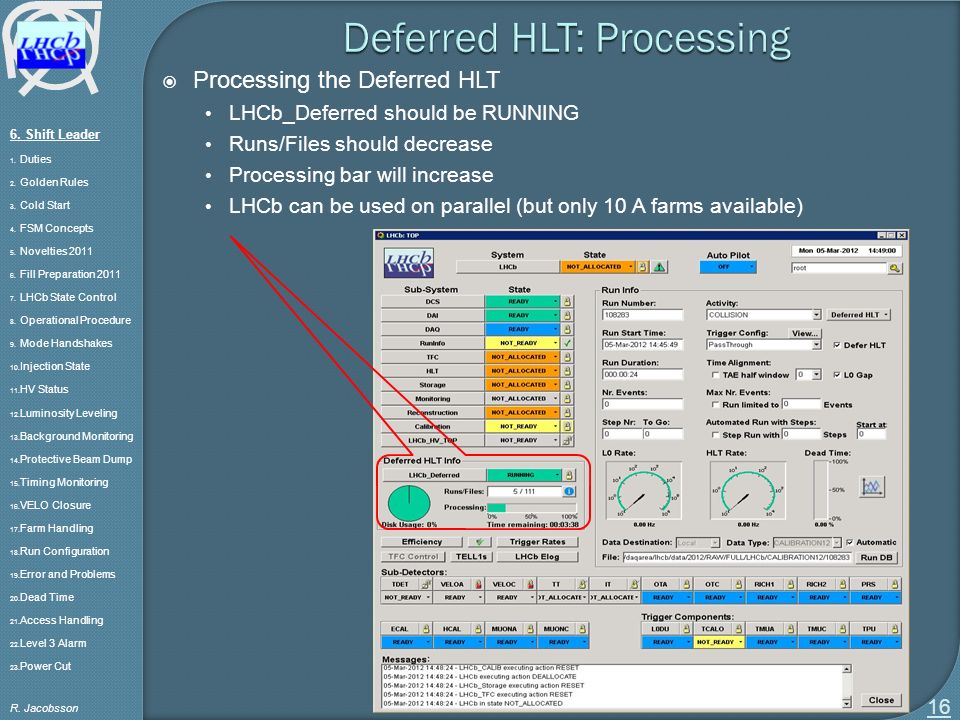Click the Run Number input field
960x720 pixels.
pyautogui.click(x=642, y=315)
